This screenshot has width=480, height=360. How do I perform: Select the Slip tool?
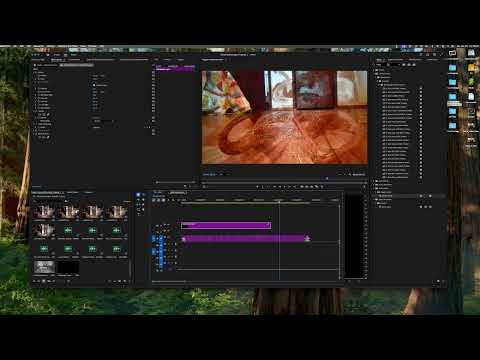click(138, 205)
